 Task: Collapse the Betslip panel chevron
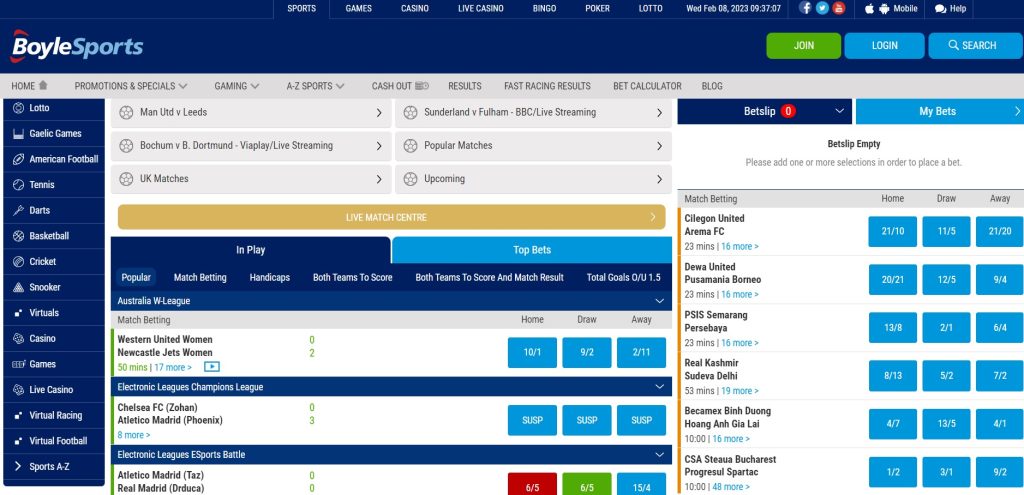click(840, 111)
